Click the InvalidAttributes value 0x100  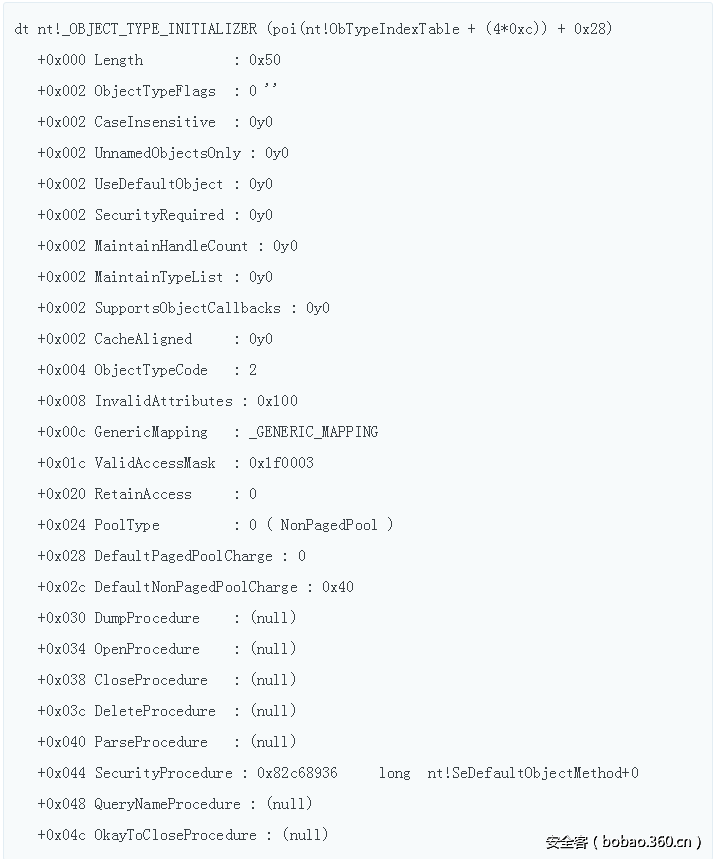click(277, 401)
